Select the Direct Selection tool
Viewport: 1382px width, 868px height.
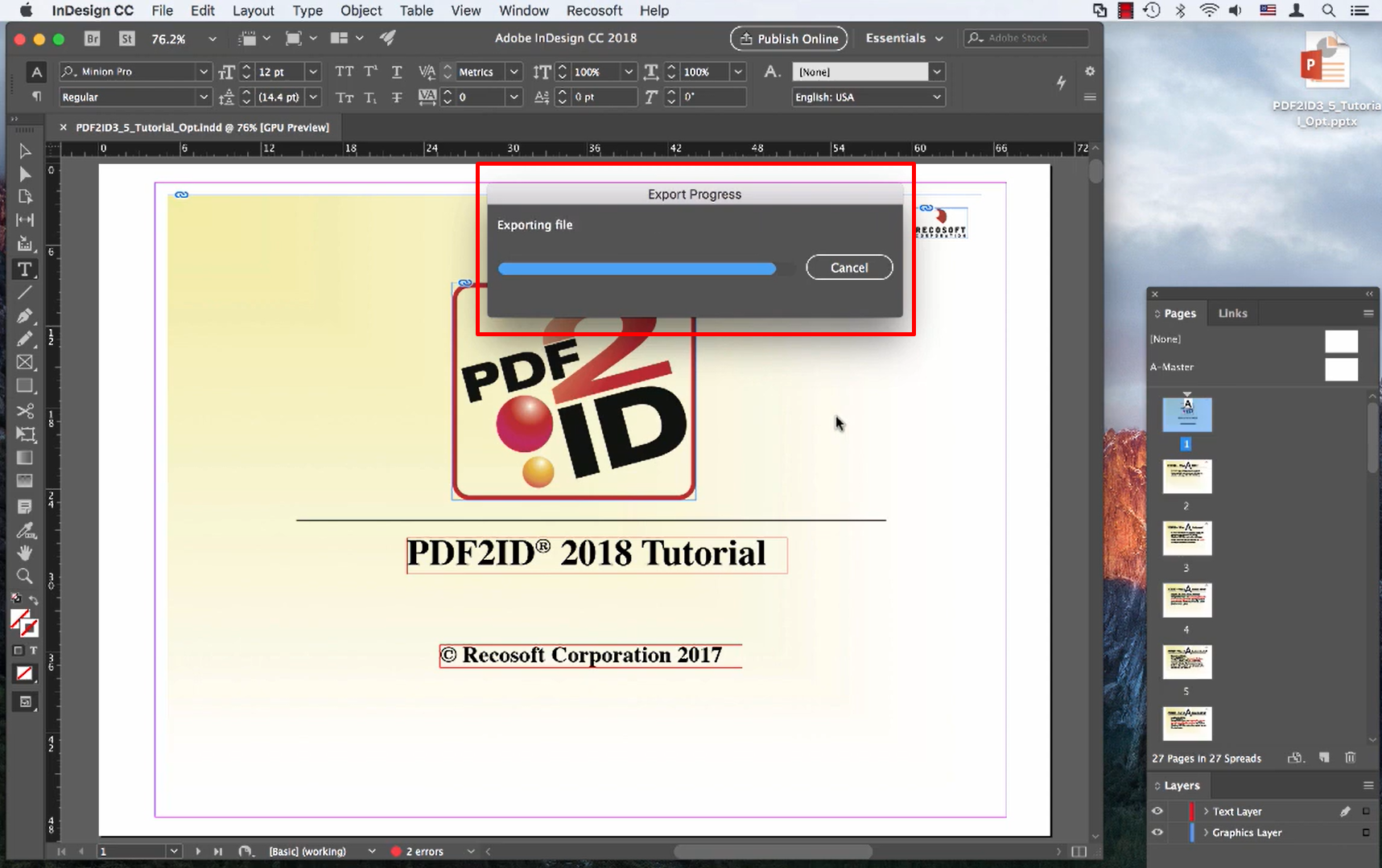(x=25, y=175)
